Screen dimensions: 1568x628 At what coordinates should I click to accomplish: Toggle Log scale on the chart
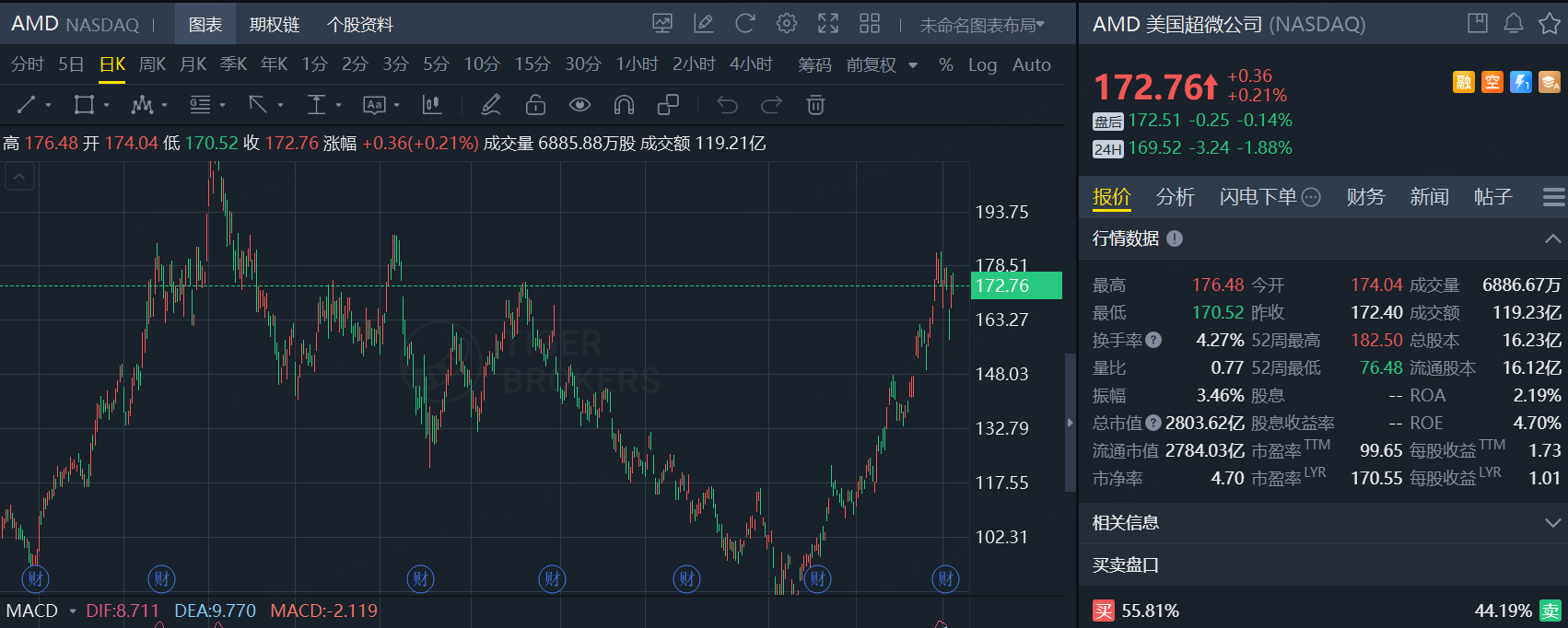pyautogui.click(x=982, y=64)
